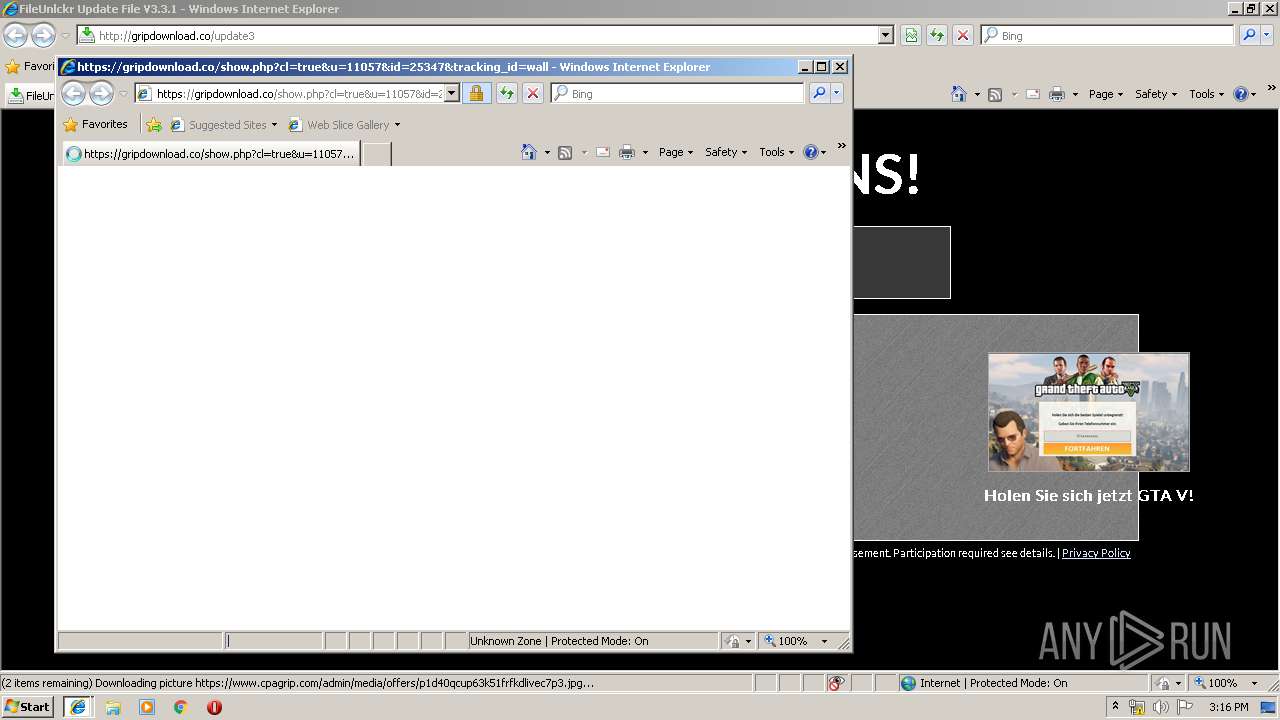Open popup search provider dropdown
Viewport: 1280px width, 720px height.
[x=837, y=93]
